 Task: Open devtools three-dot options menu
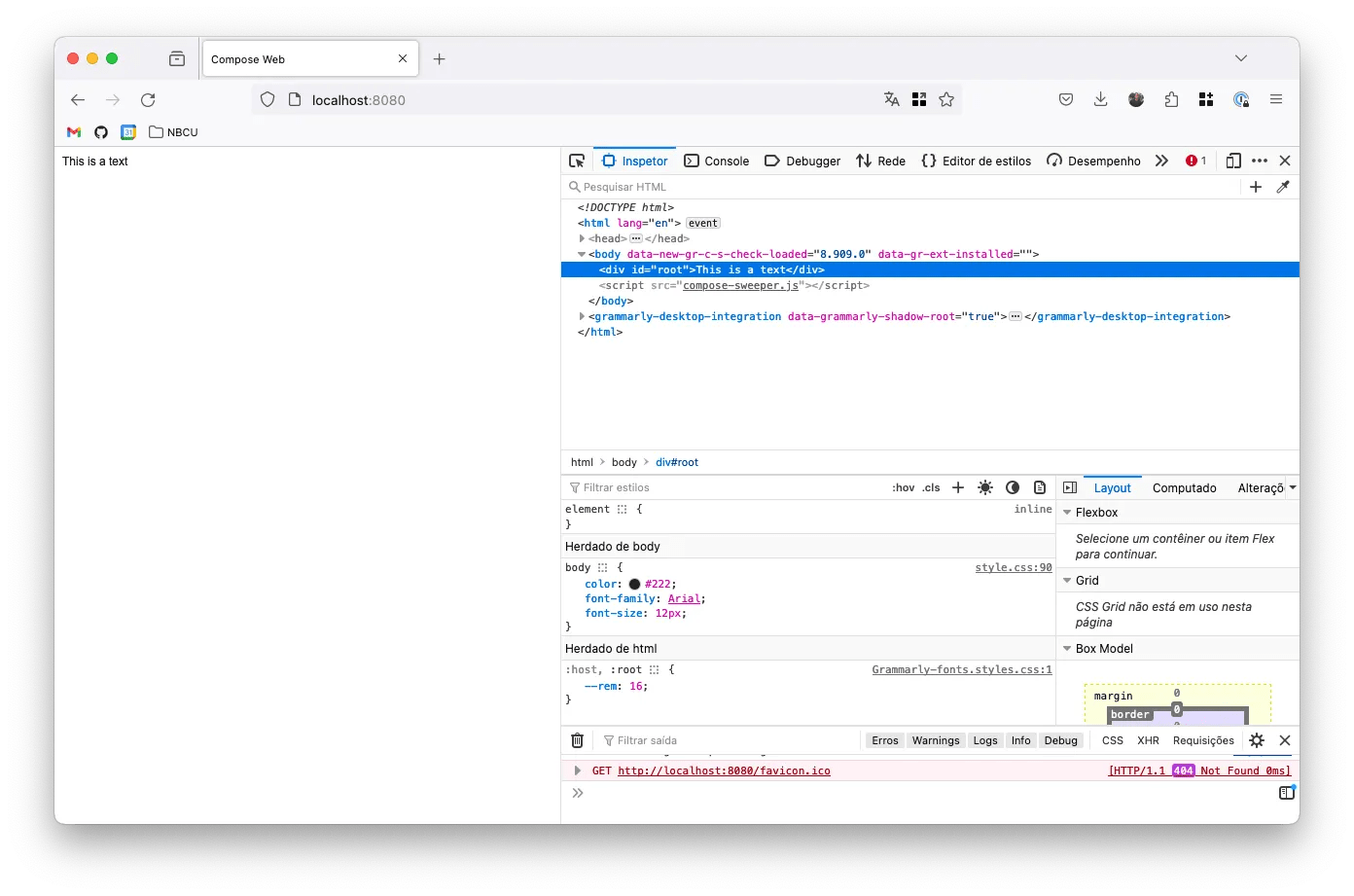coord(1260,161)
